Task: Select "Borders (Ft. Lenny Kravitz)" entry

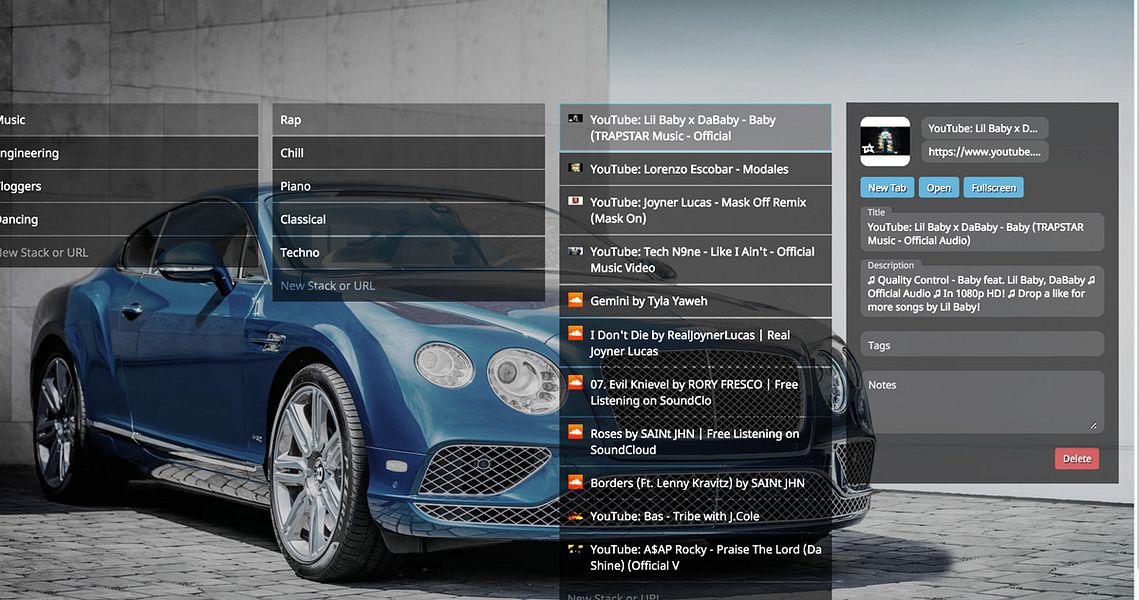Action: point(695,483)
